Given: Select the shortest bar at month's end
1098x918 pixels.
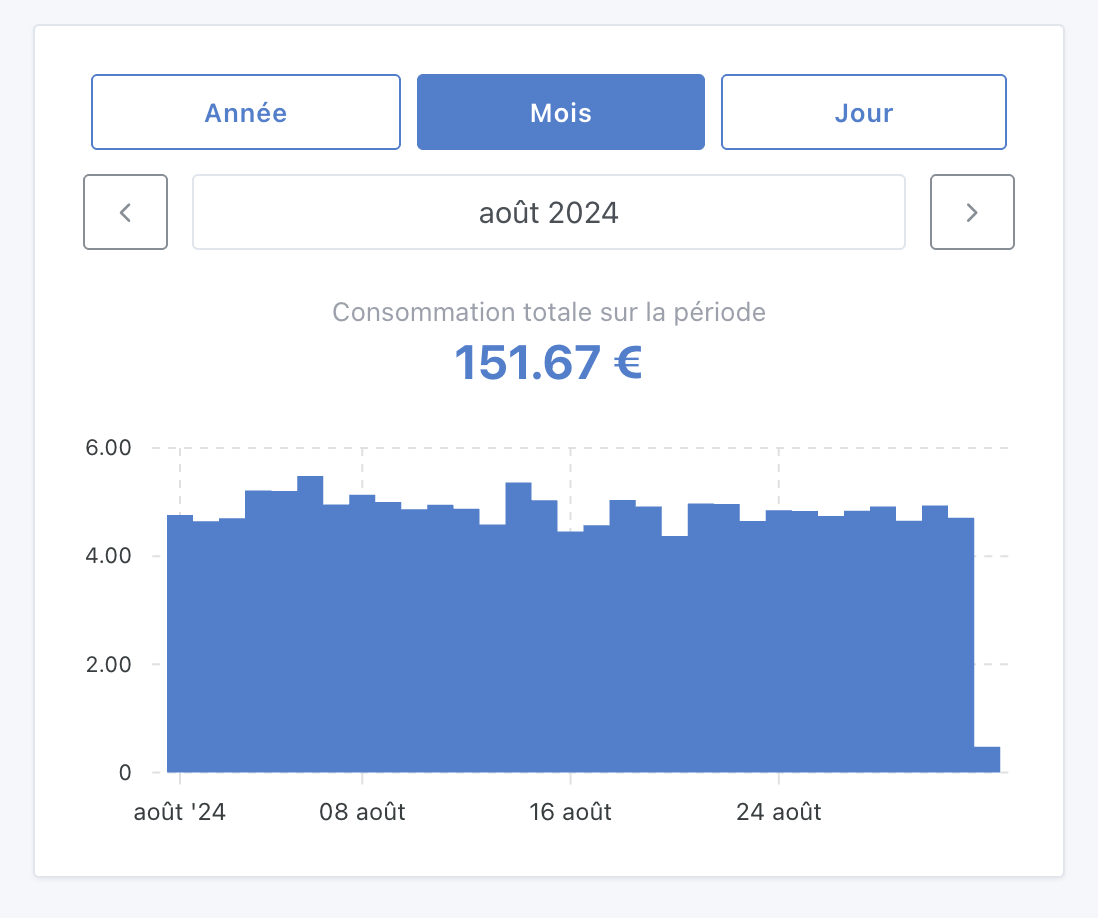Looking at the screenshot, I should (986, 758).
